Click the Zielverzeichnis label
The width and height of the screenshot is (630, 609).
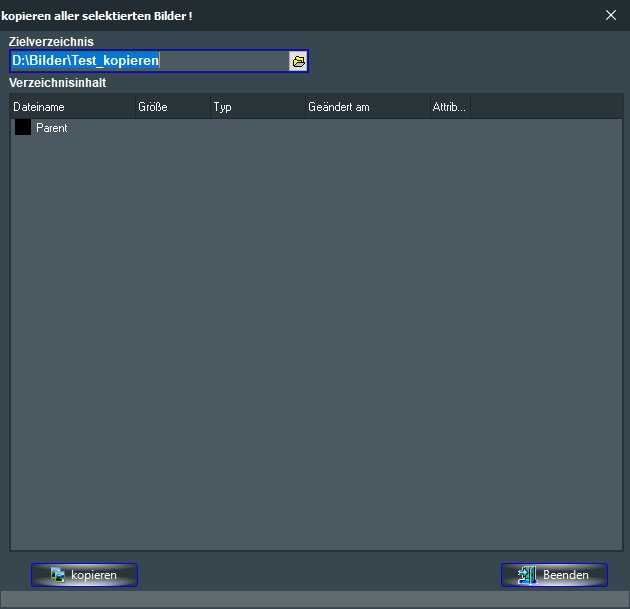(x=51, y=42)
